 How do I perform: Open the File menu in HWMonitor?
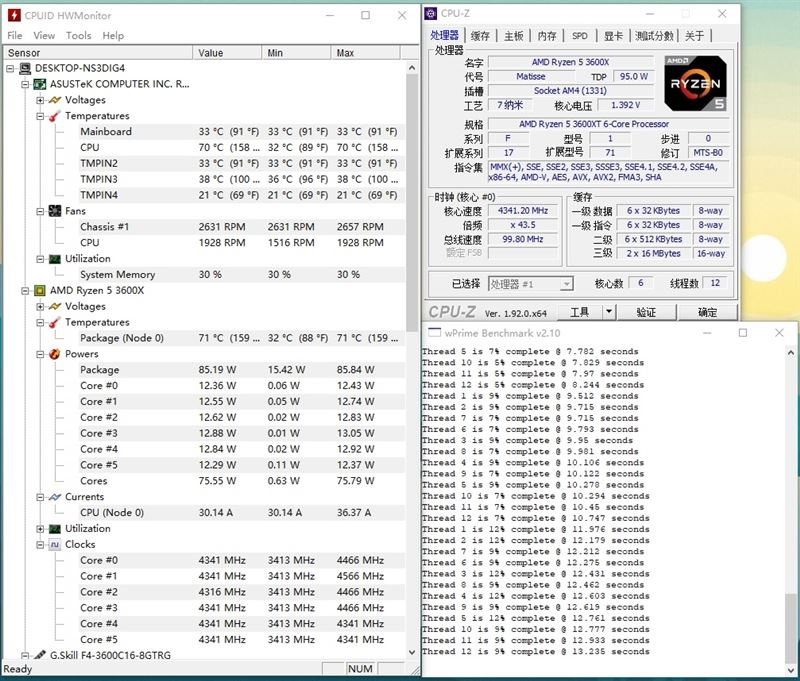coord(14,36)
